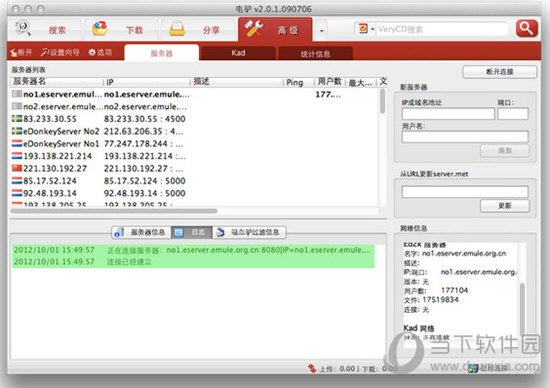Click the upload/download arrows status icon
Screen dimensions: 550x388
[312, 368]
